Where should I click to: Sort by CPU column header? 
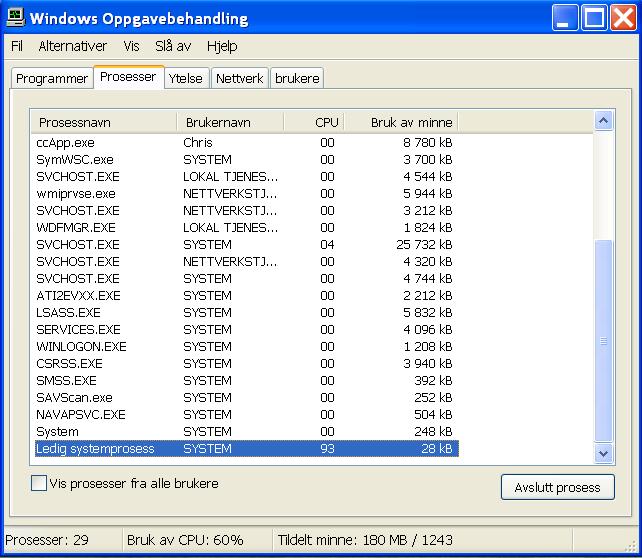(314, 122)
